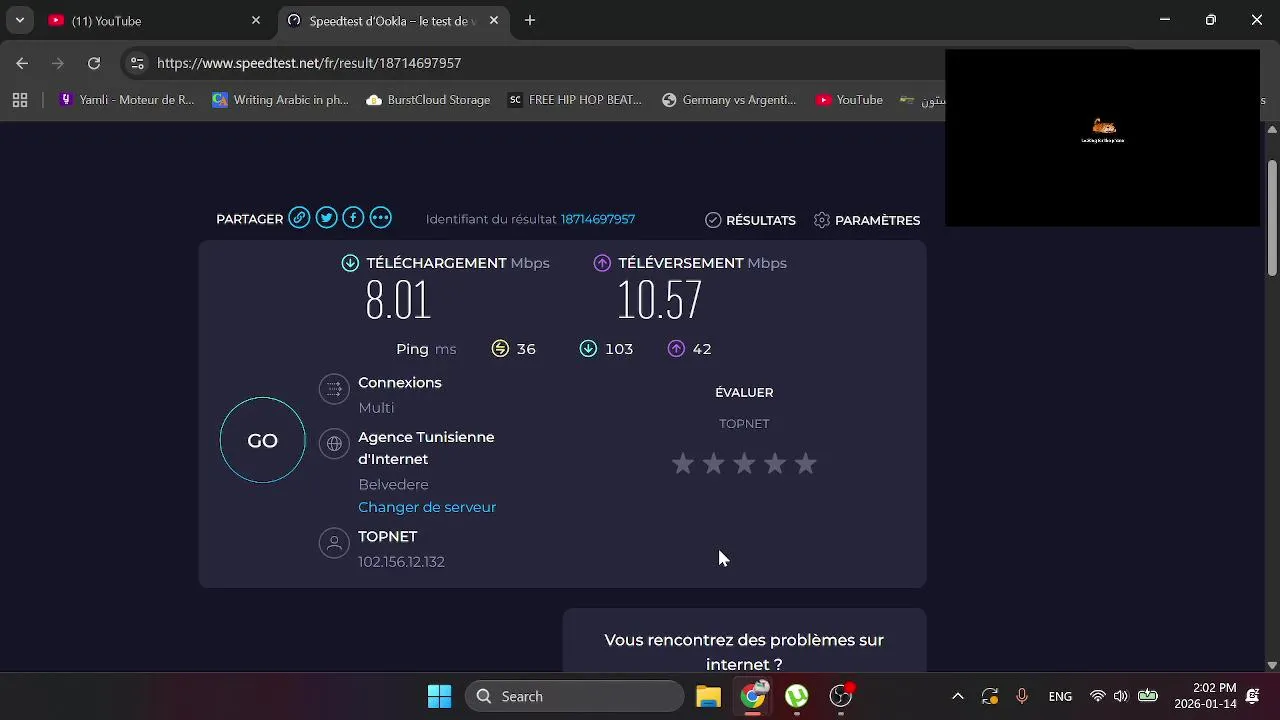Open File Explorer from taskbar

(708, 696)
